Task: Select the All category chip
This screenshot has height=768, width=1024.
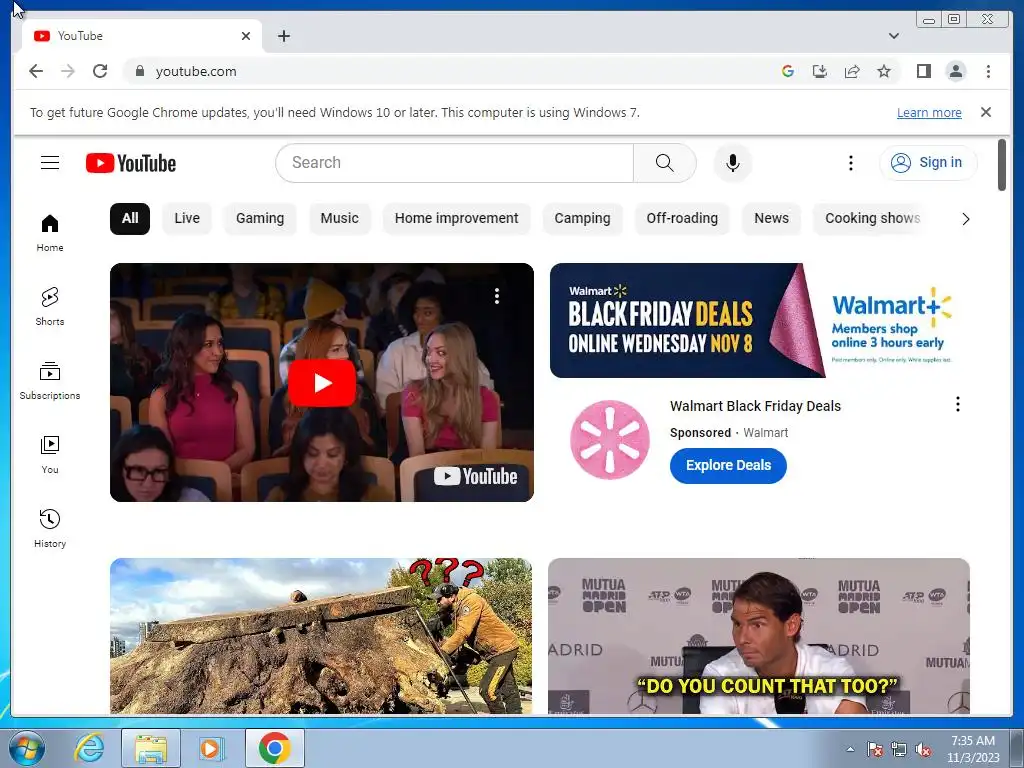Action: [130, 218]
